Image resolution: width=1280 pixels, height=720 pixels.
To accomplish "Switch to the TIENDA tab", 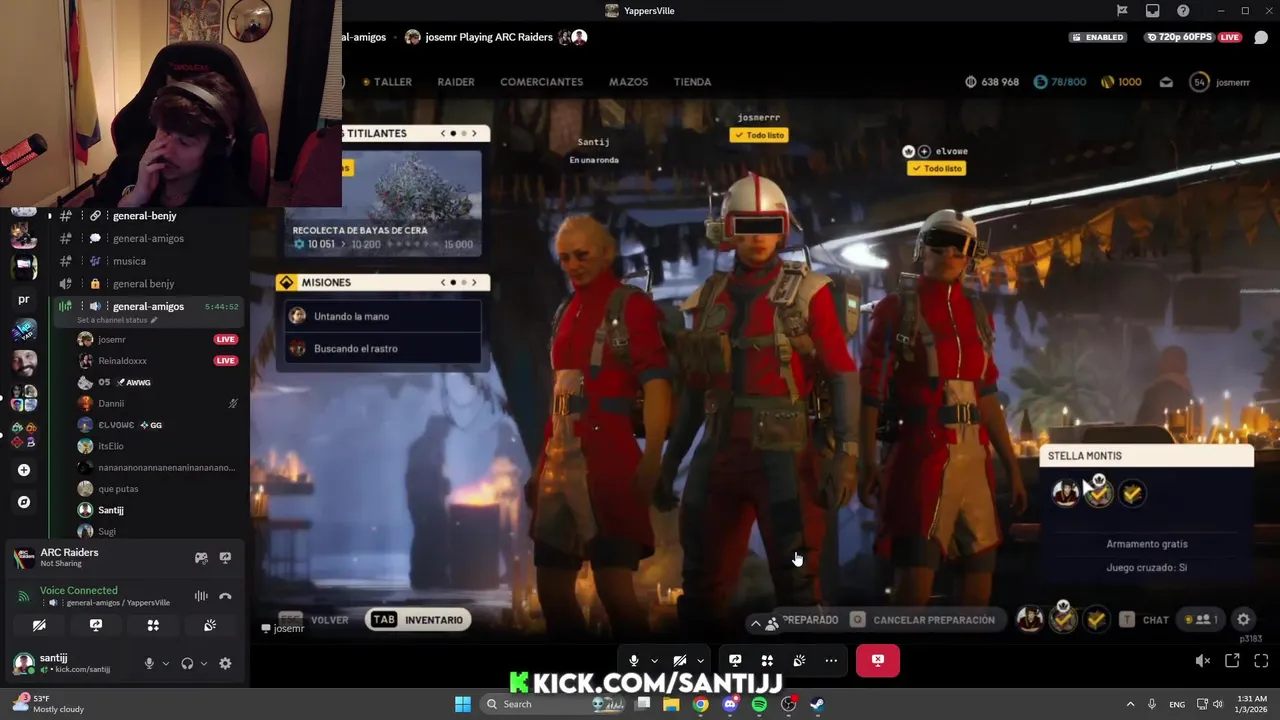I will pyautogui.click(x=692, y=82).
